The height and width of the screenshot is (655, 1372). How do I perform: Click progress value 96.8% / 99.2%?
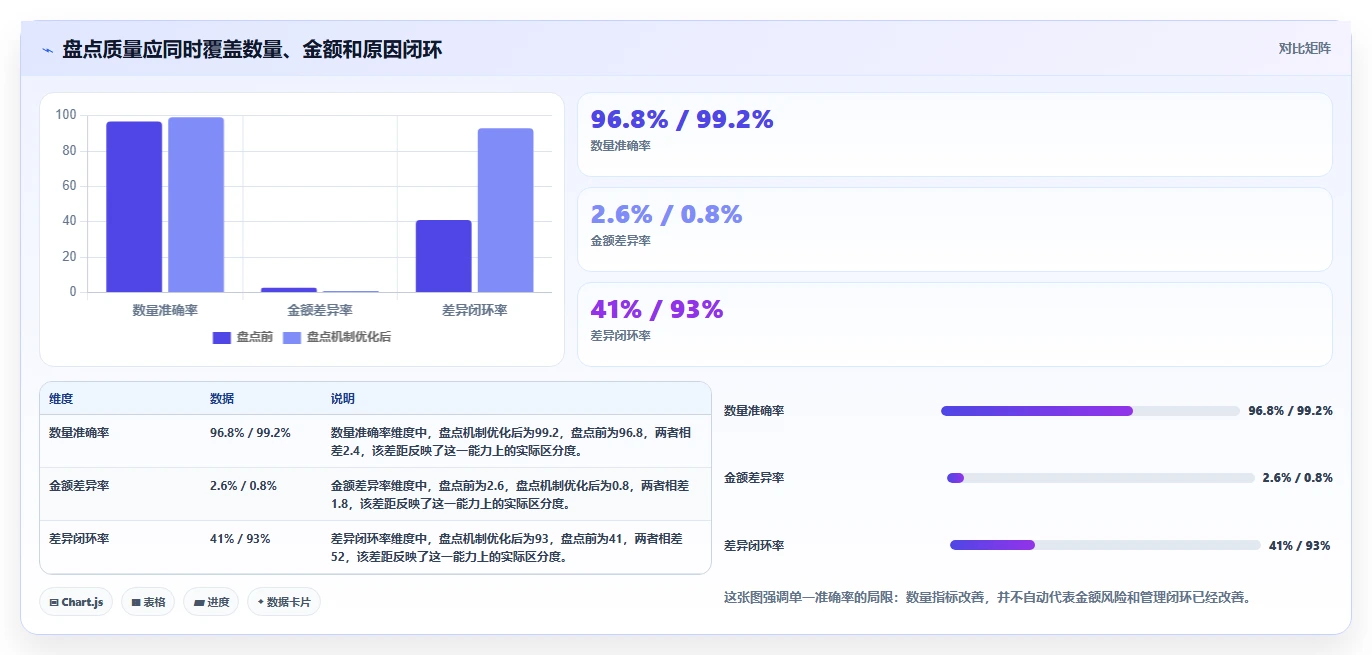click(x=1290, y=411)
